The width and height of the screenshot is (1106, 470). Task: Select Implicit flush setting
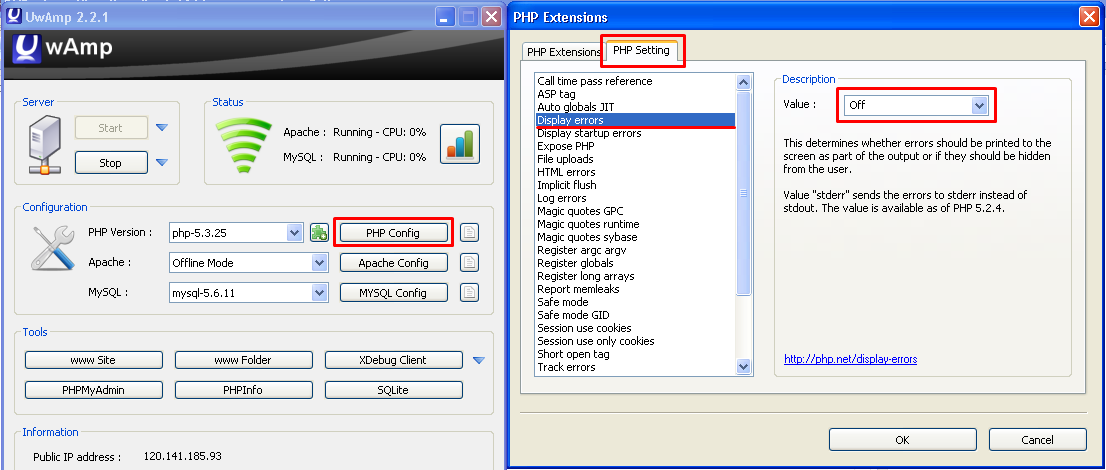[x=635, y=185]
